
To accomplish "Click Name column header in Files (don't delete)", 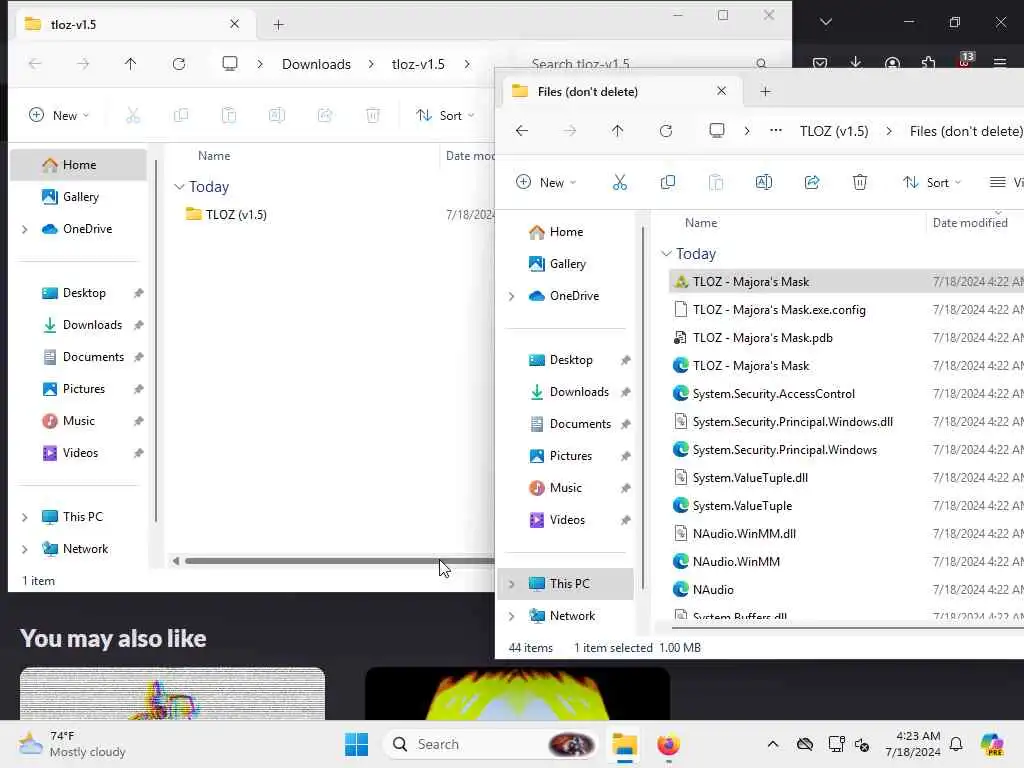I will 701,223.
